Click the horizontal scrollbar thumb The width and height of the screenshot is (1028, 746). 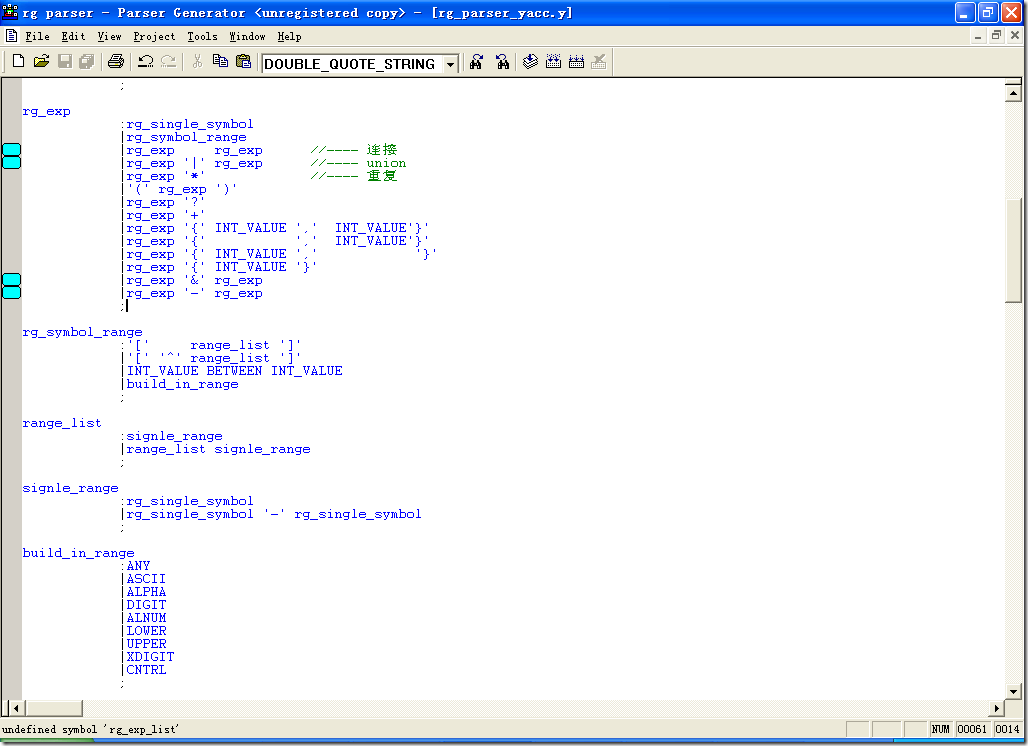coord(53,708)
